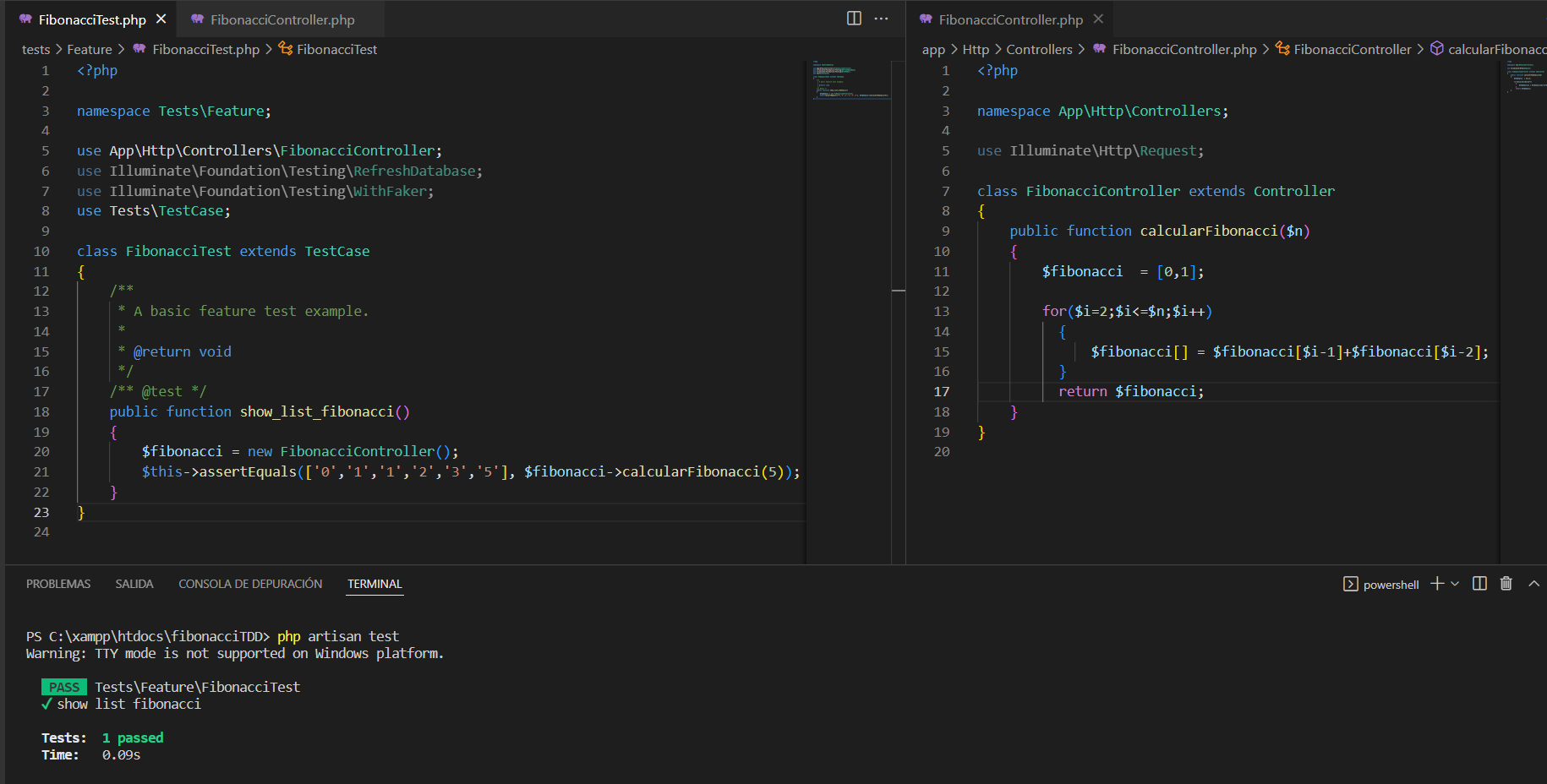The image size is (1547, 784).
Task: Create a new terminal
Action: (x=1435, y=583)
